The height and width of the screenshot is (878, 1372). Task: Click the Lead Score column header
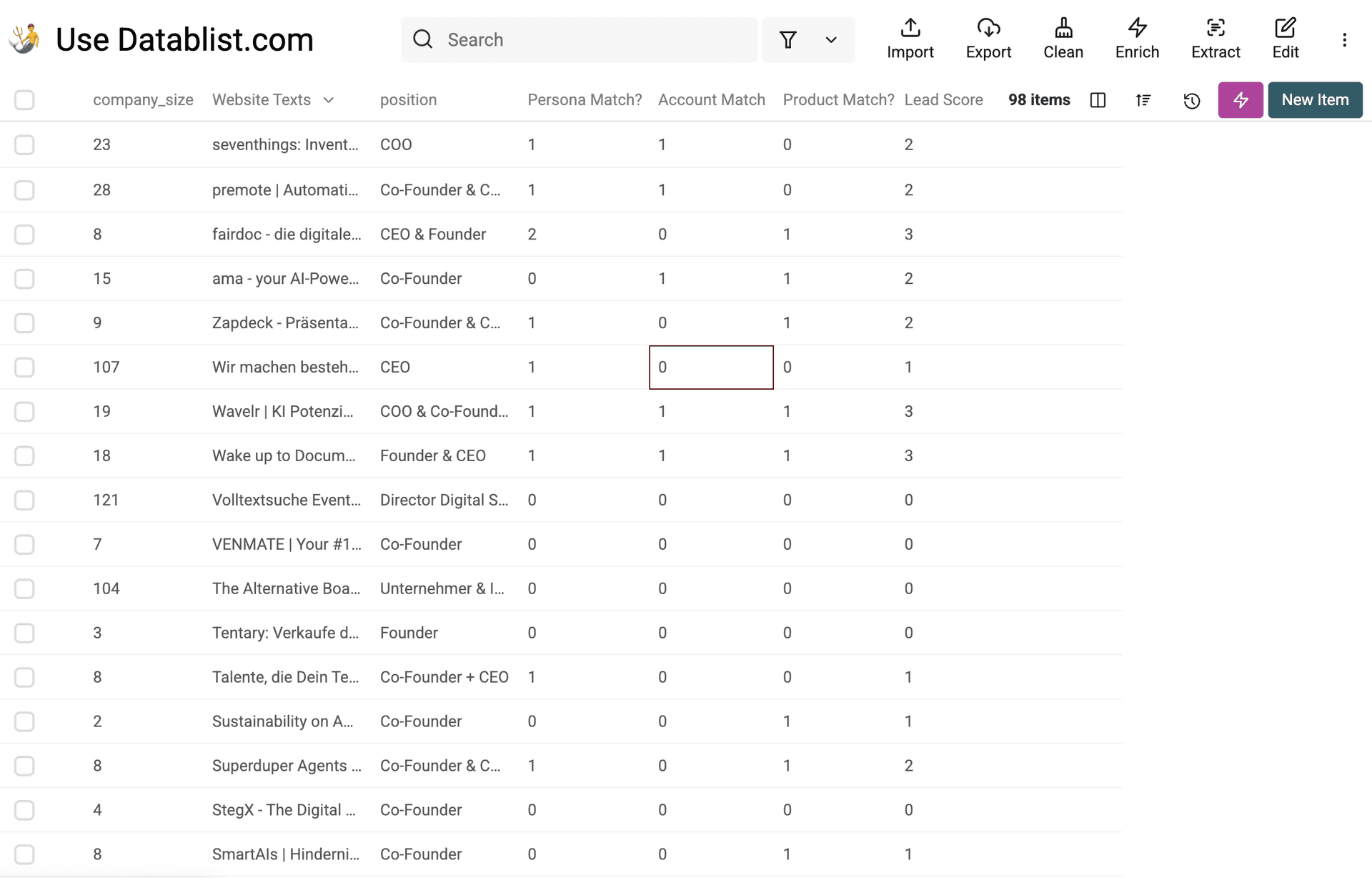pos(944,100)
